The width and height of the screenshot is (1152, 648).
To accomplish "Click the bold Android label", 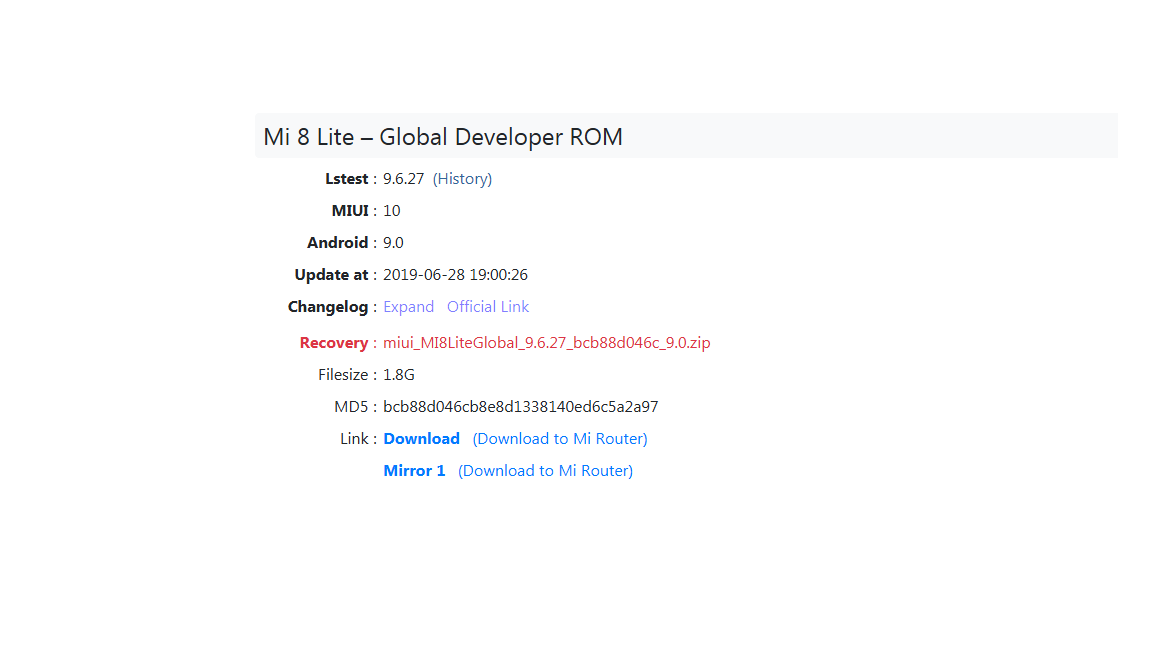I will [337, 242].
